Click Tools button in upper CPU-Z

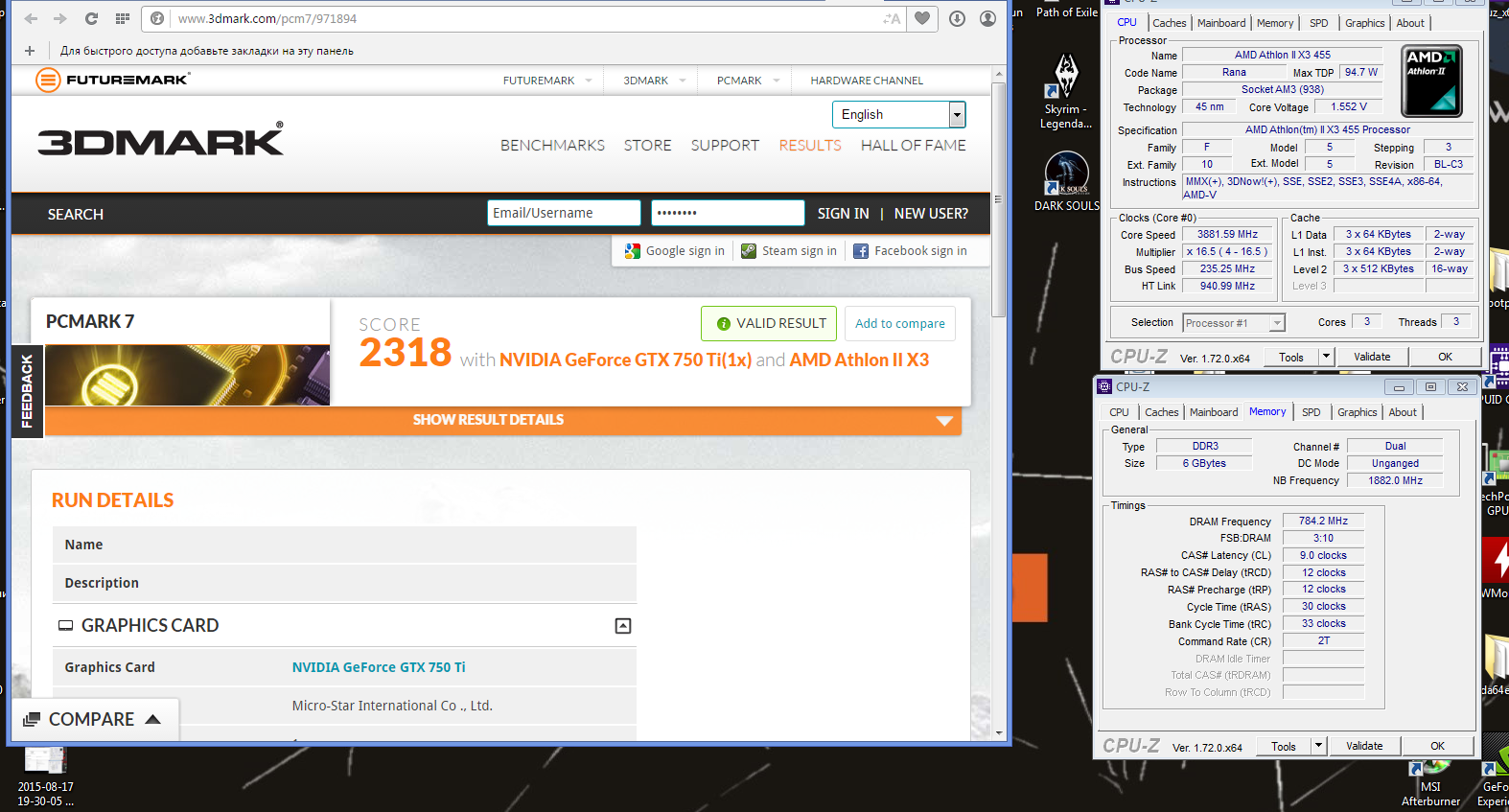1291,357
